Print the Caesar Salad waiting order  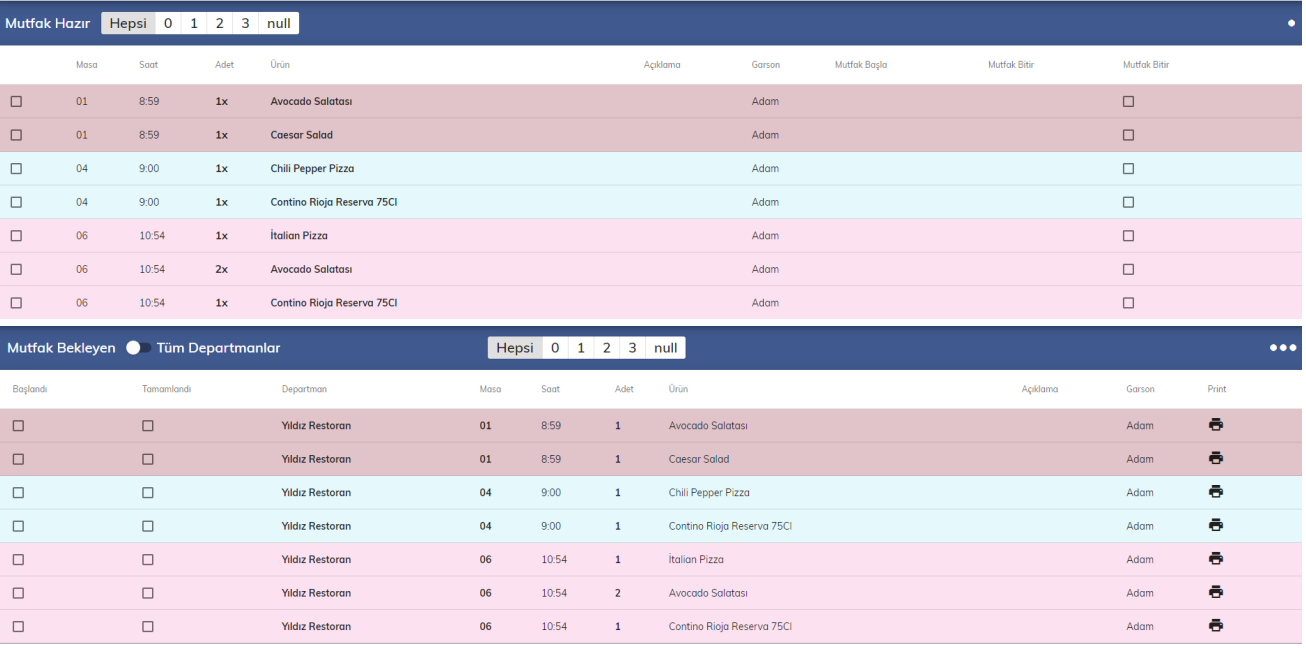[x=1215, y=459]
